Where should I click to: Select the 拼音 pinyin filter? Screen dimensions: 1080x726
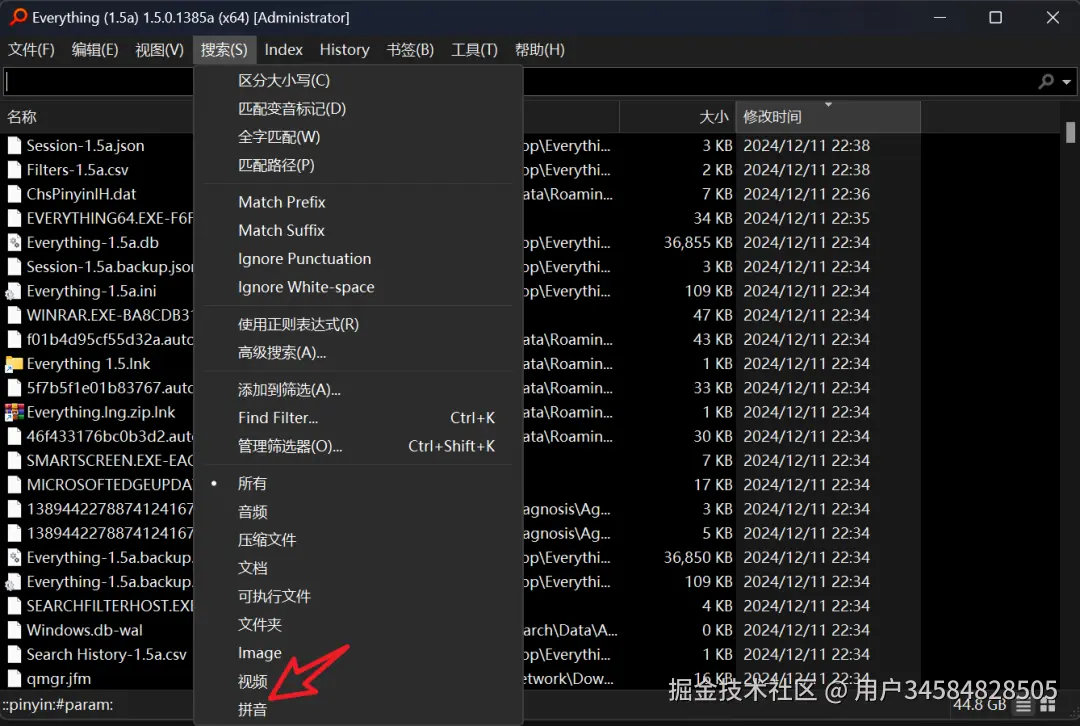(x=359, y=709)
